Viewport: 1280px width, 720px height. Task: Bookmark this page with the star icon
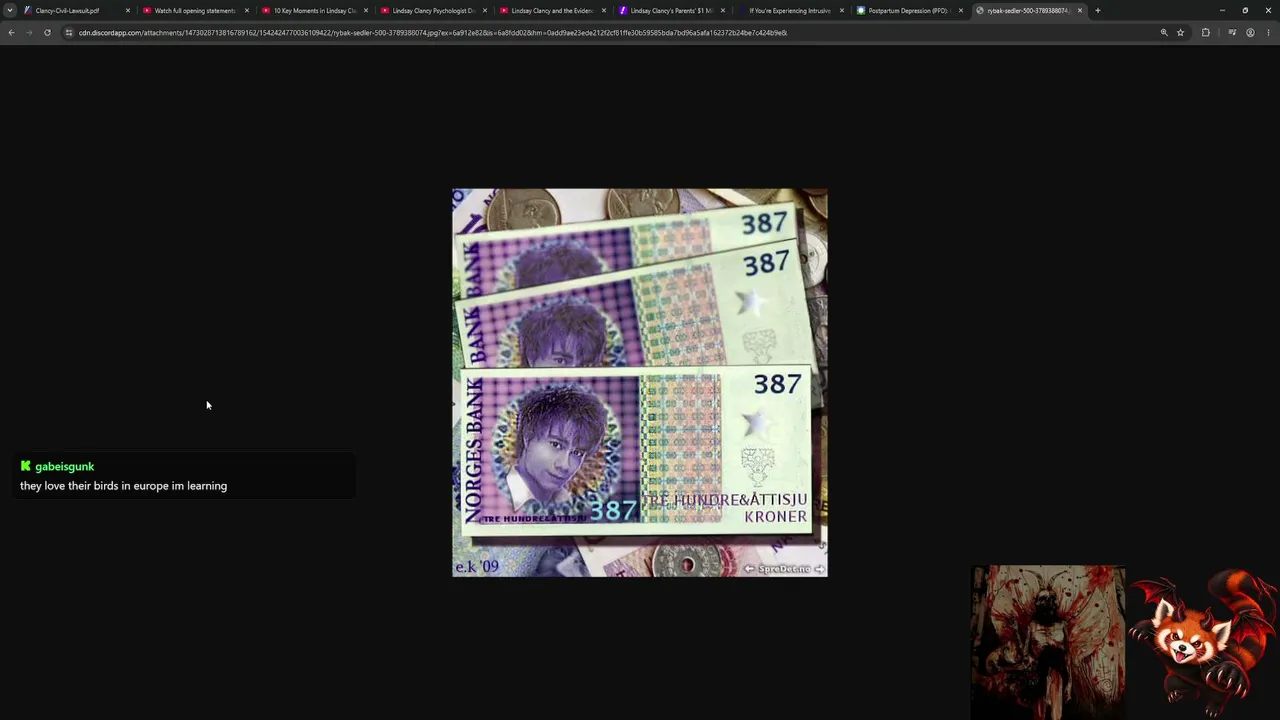click(x=1181, y=32)
